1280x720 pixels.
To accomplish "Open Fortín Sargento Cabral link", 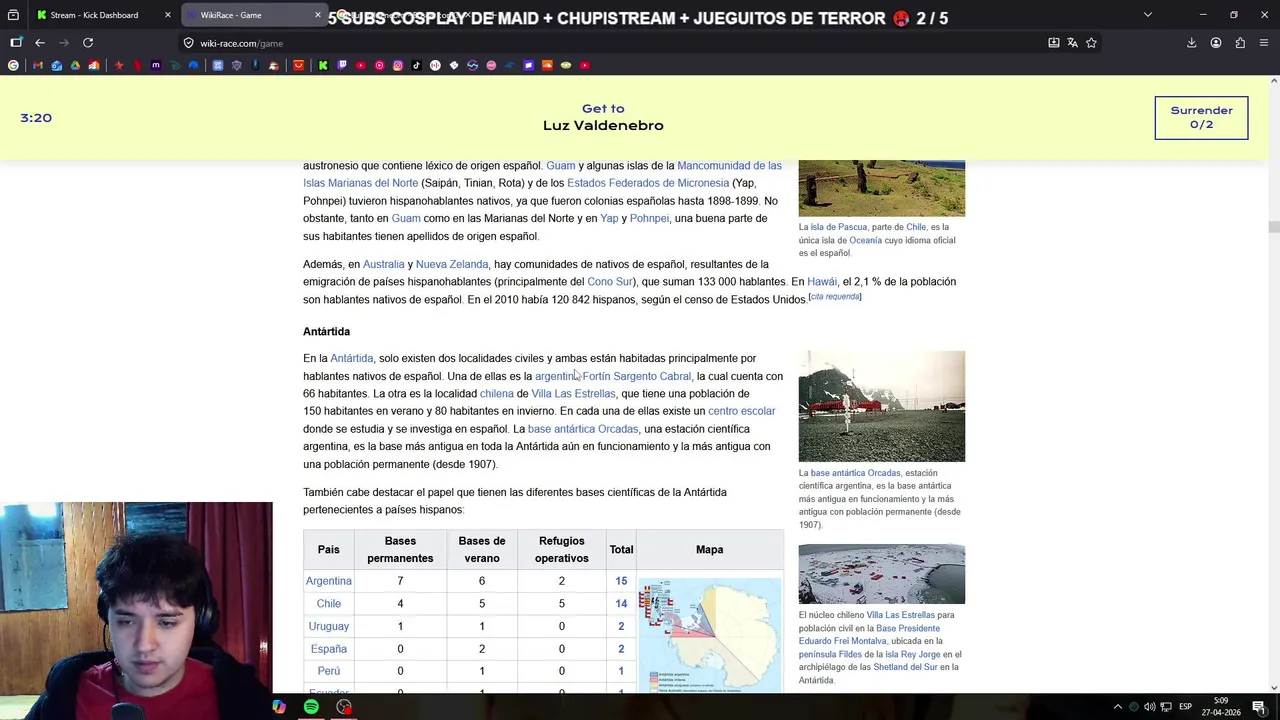I will 636,376.
